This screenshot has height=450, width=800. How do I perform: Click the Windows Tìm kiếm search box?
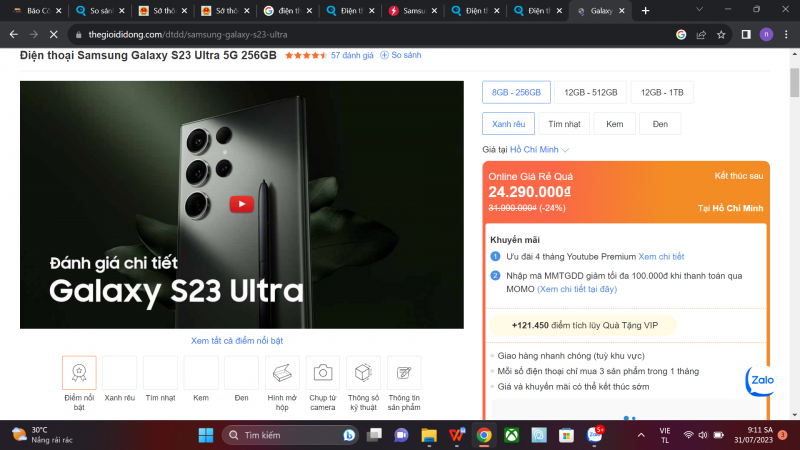tap(290, 435)
